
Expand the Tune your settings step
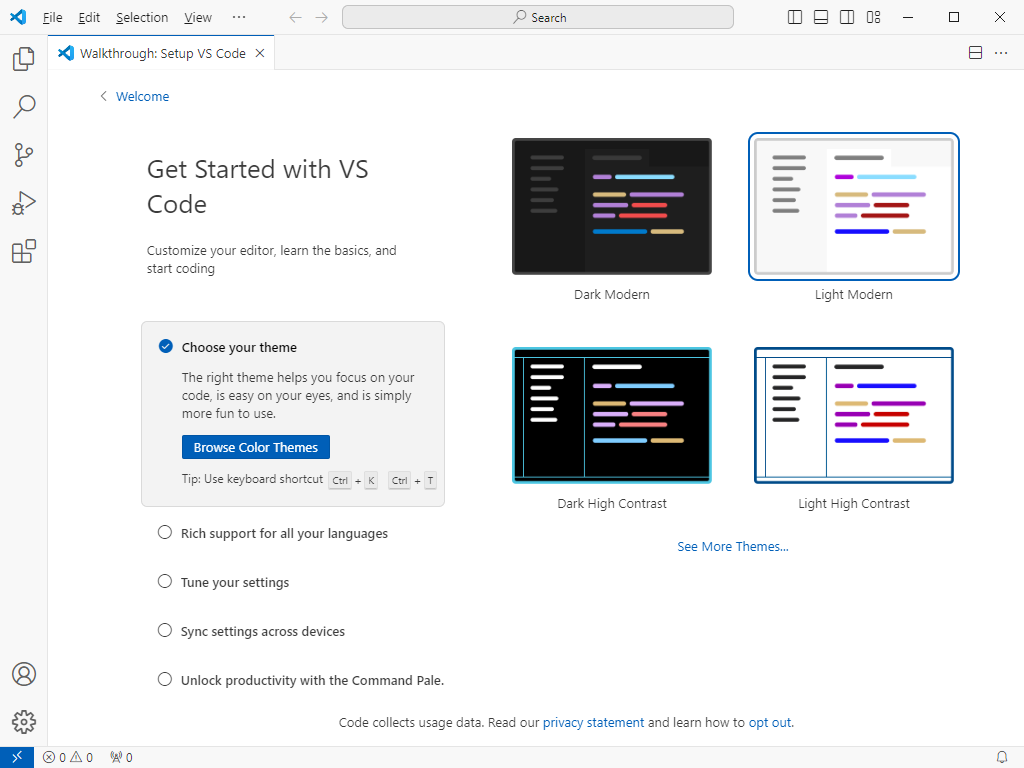coord(234,583)
